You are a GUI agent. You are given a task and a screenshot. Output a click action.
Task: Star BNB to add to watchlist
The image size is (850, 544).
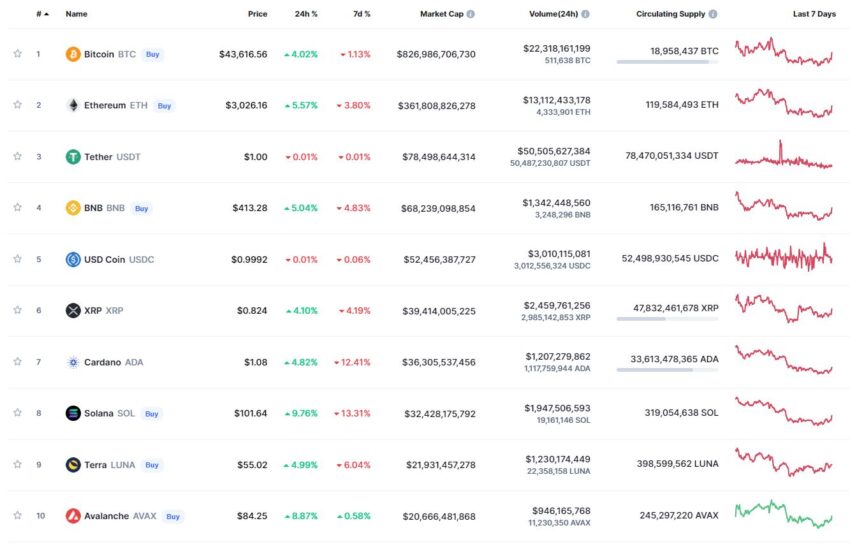click(x=17, y=207)
